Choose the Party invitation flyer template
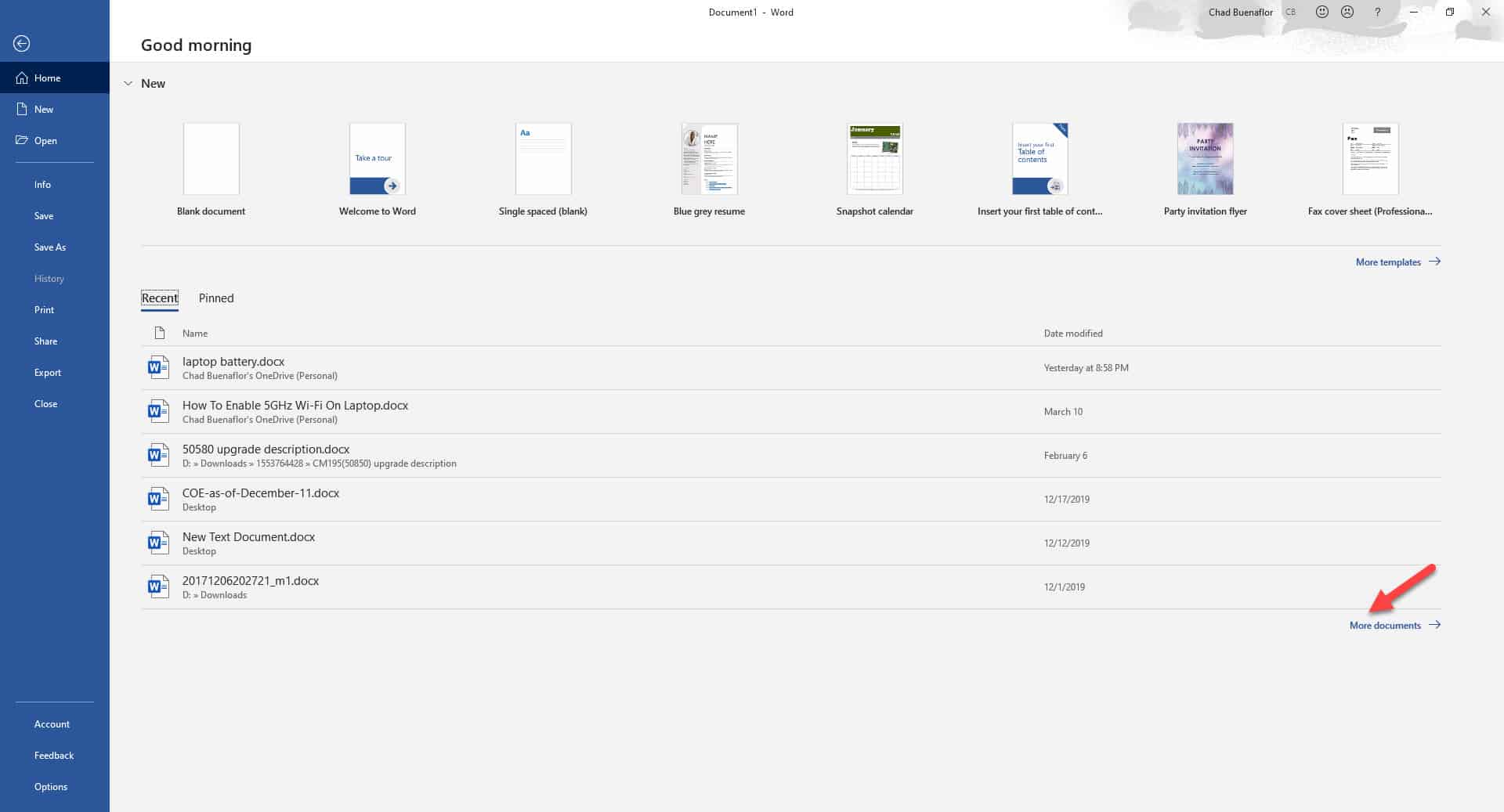 (1206, 170)
